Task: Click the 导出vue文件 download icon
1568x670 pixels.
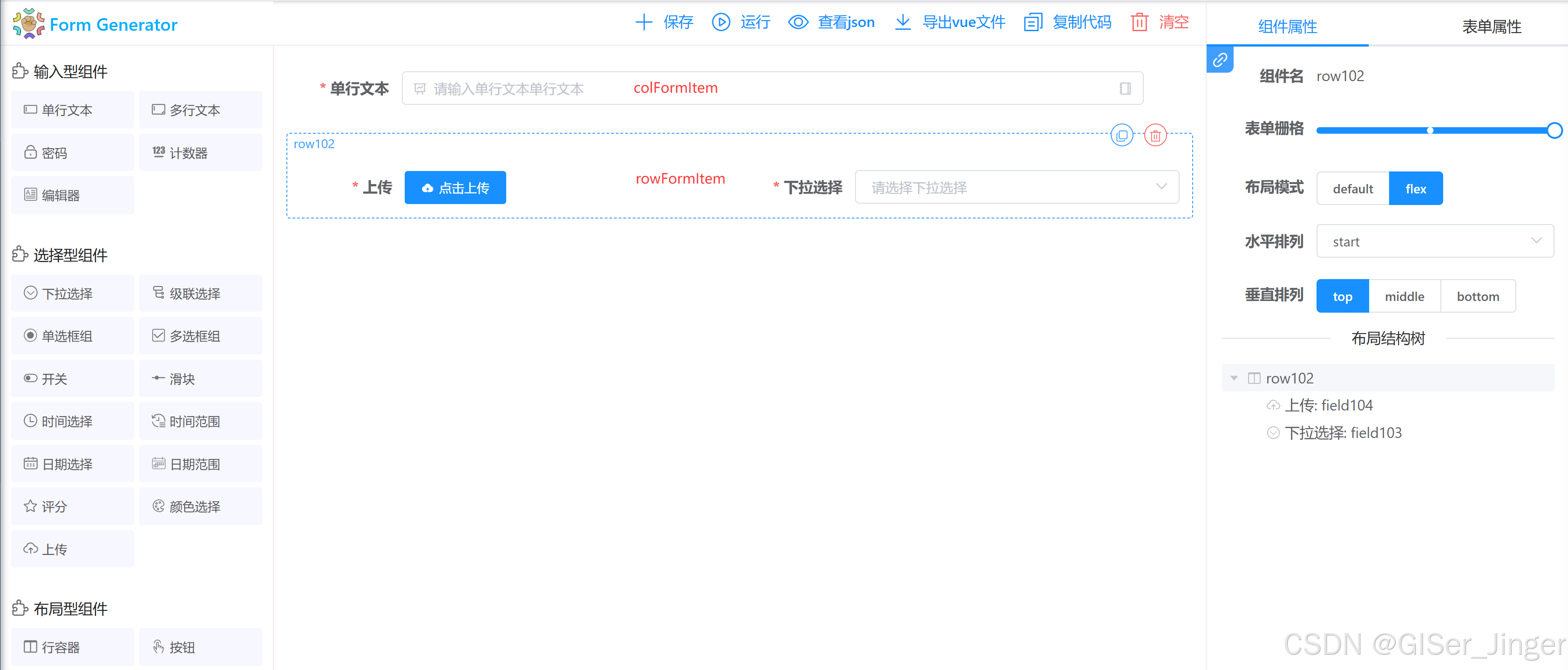Action: 903,22
